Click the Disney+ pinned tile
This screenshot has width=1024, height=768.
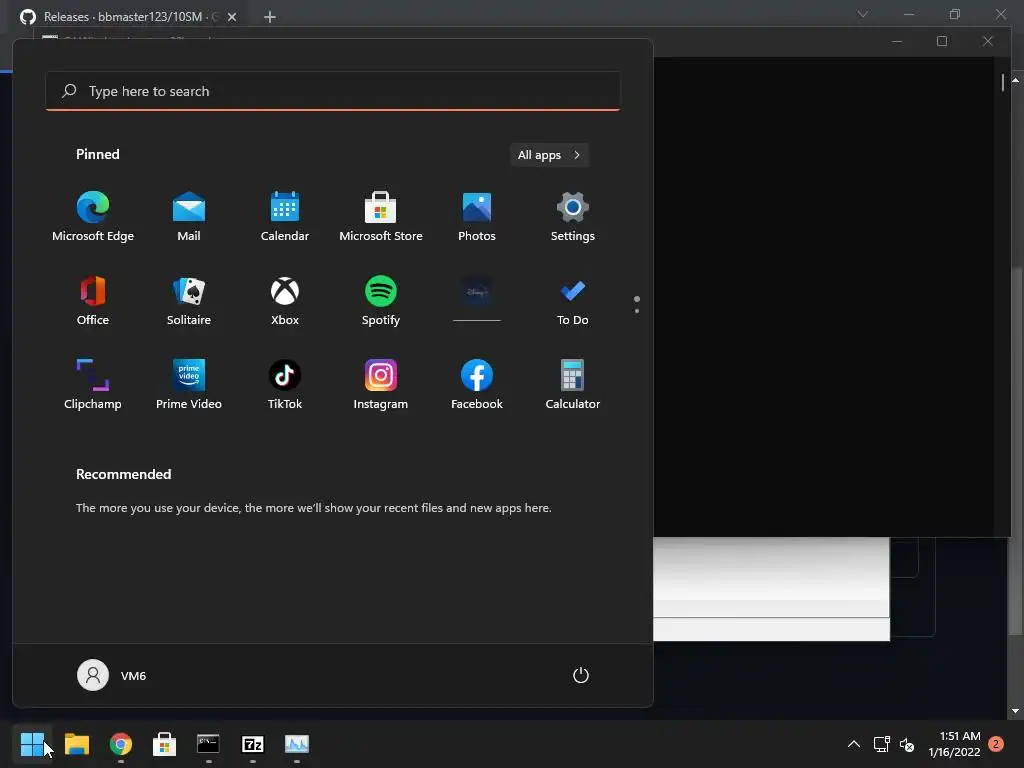[x=477, y=297]
